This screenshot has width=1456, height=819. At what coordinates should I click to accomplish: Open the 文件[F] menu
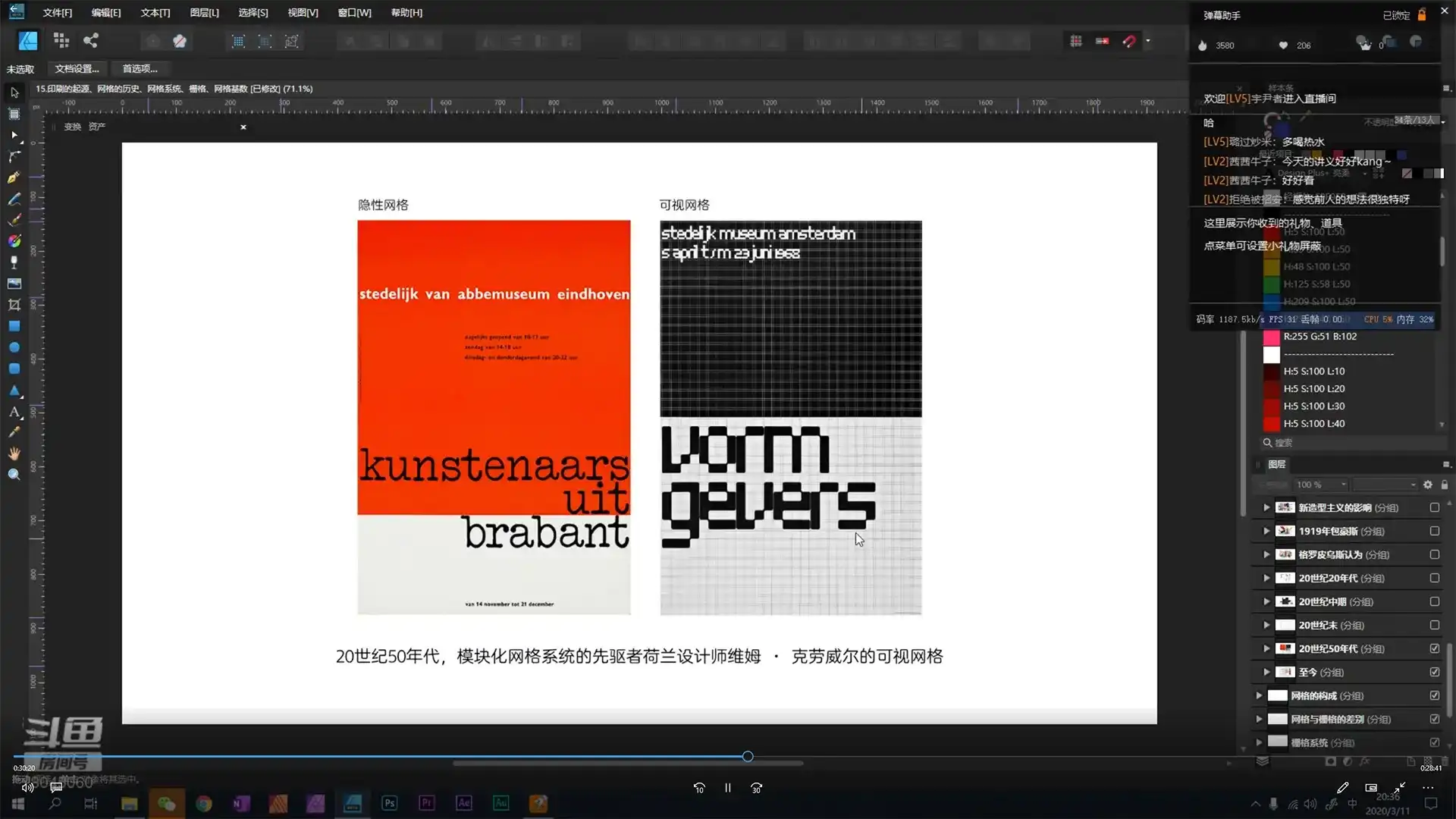pos(56,12)
